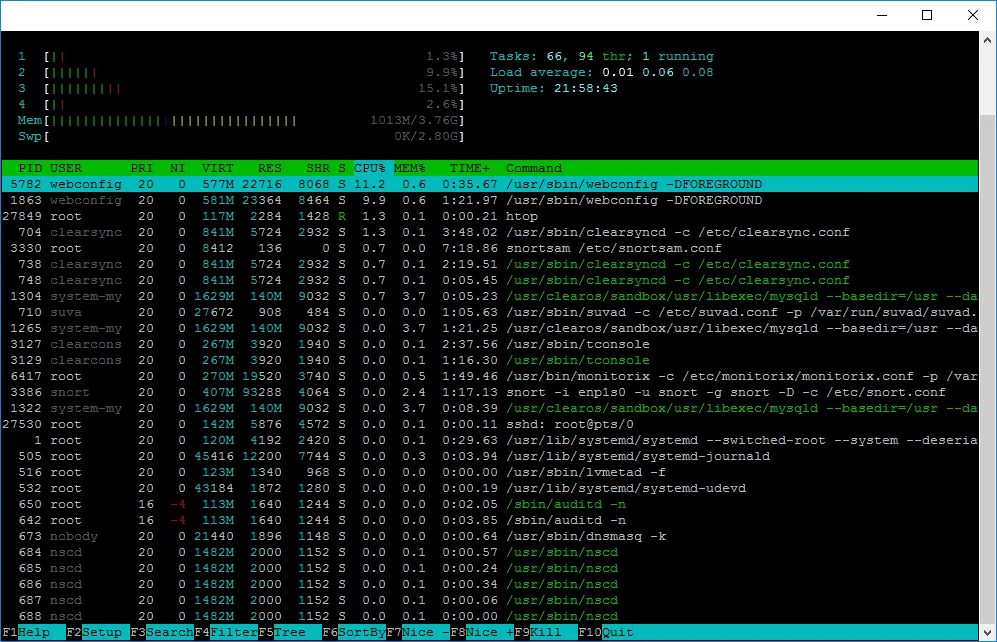Screen dimensions: 997x642
Task: Select clearsyncd thread row PID 748
Action: pos(490,280)
